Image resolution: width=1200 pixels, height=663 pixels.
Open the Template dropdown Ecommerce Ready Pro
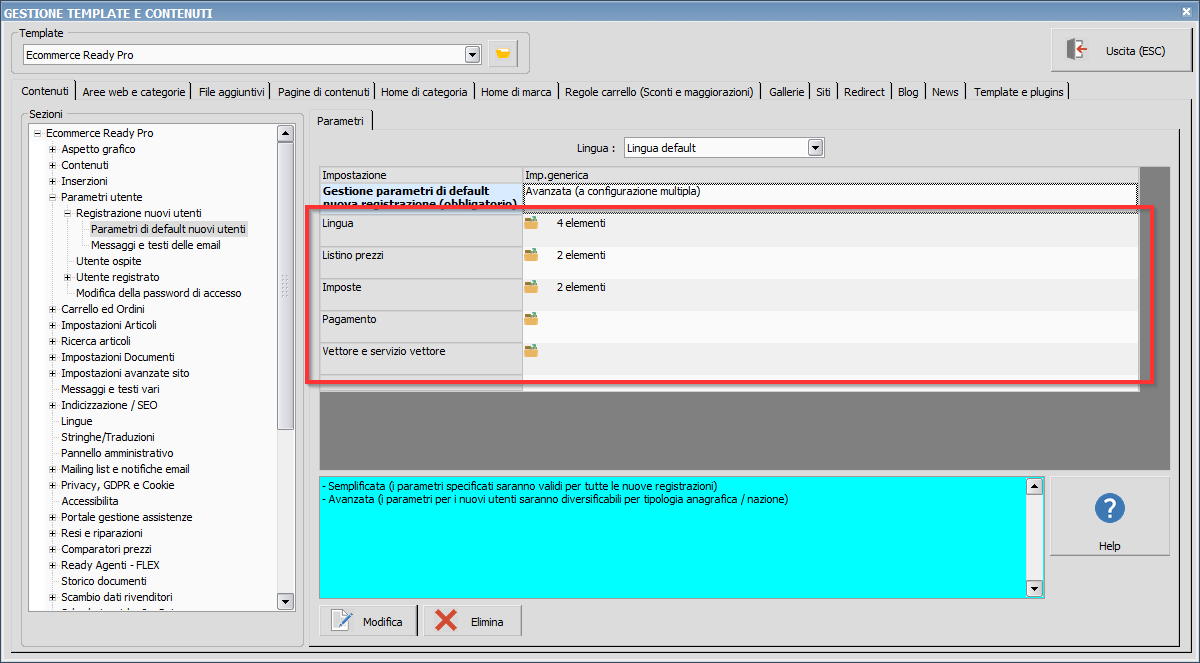click(473, 54)
